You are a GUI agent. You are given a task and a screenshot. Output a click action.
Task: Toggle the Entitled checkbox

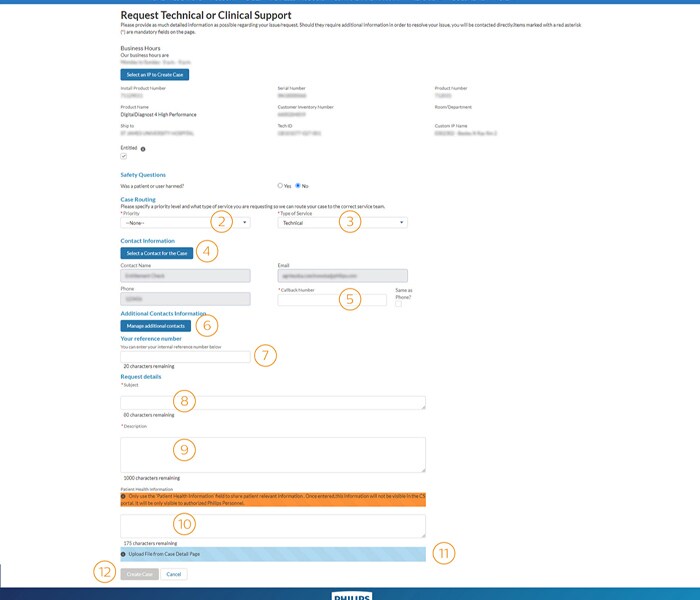(124, 156)
